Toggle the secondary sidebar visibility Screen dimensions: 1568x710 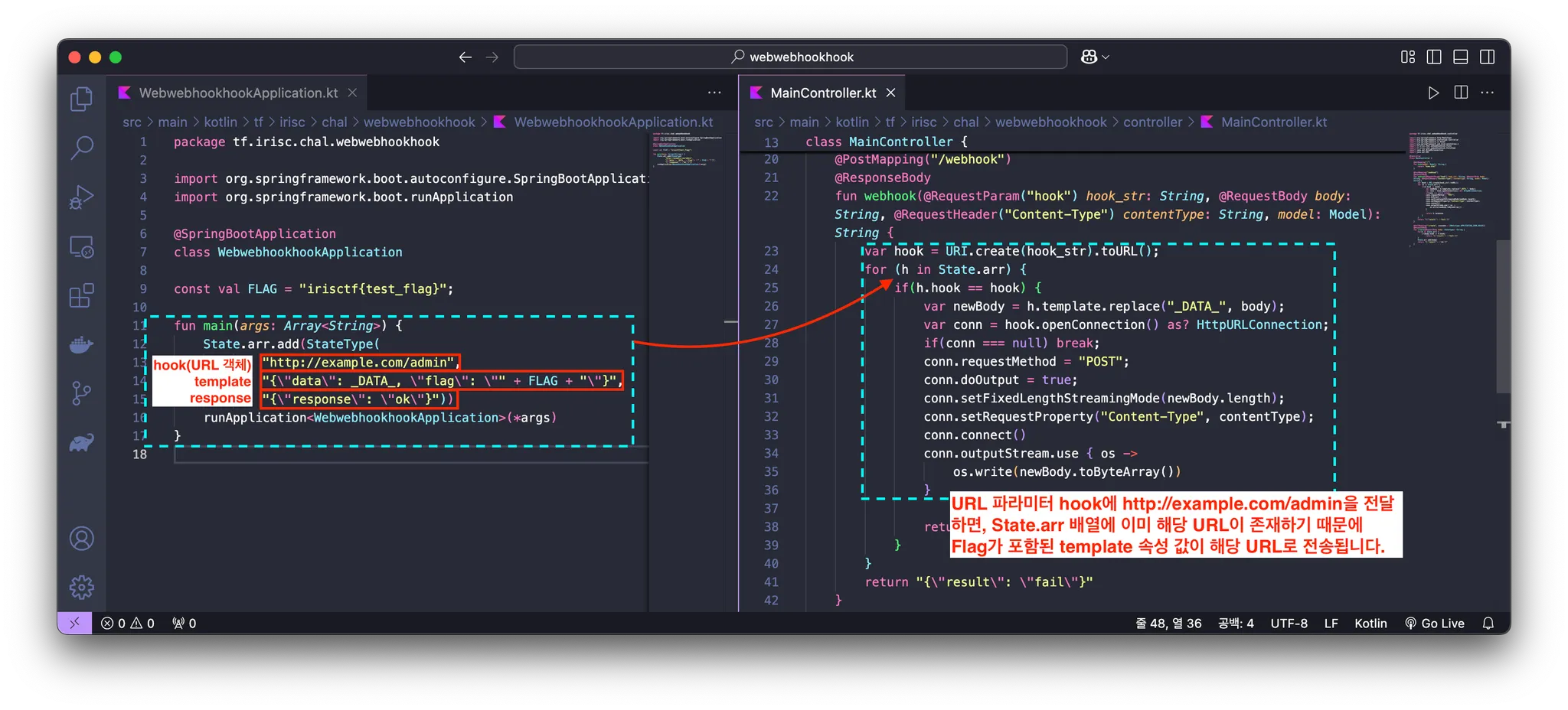1488,57
